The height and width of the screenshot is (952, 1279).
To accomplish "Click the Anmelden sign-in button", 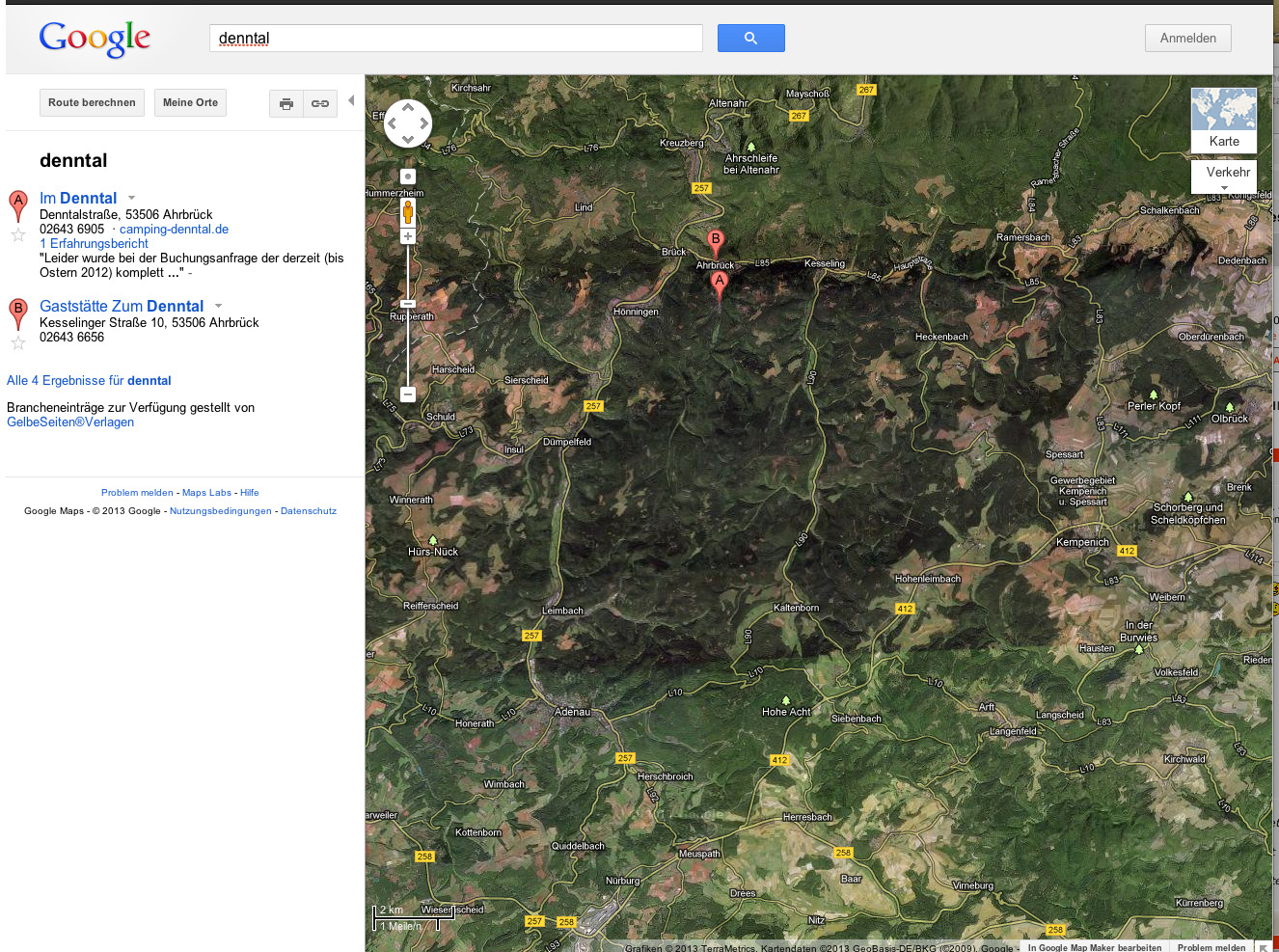I will (x=1187, y=39).
